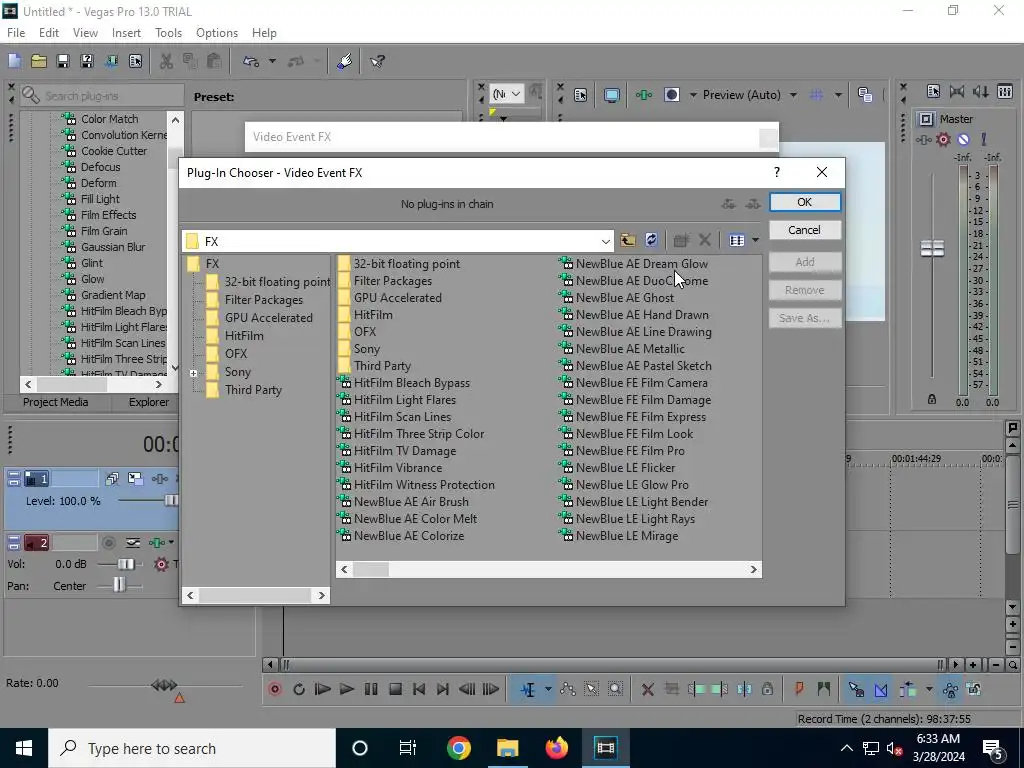The width and height of the screenshot is (1024, 768).
Task: Go to the end of the project
Action: click(443, 689)
